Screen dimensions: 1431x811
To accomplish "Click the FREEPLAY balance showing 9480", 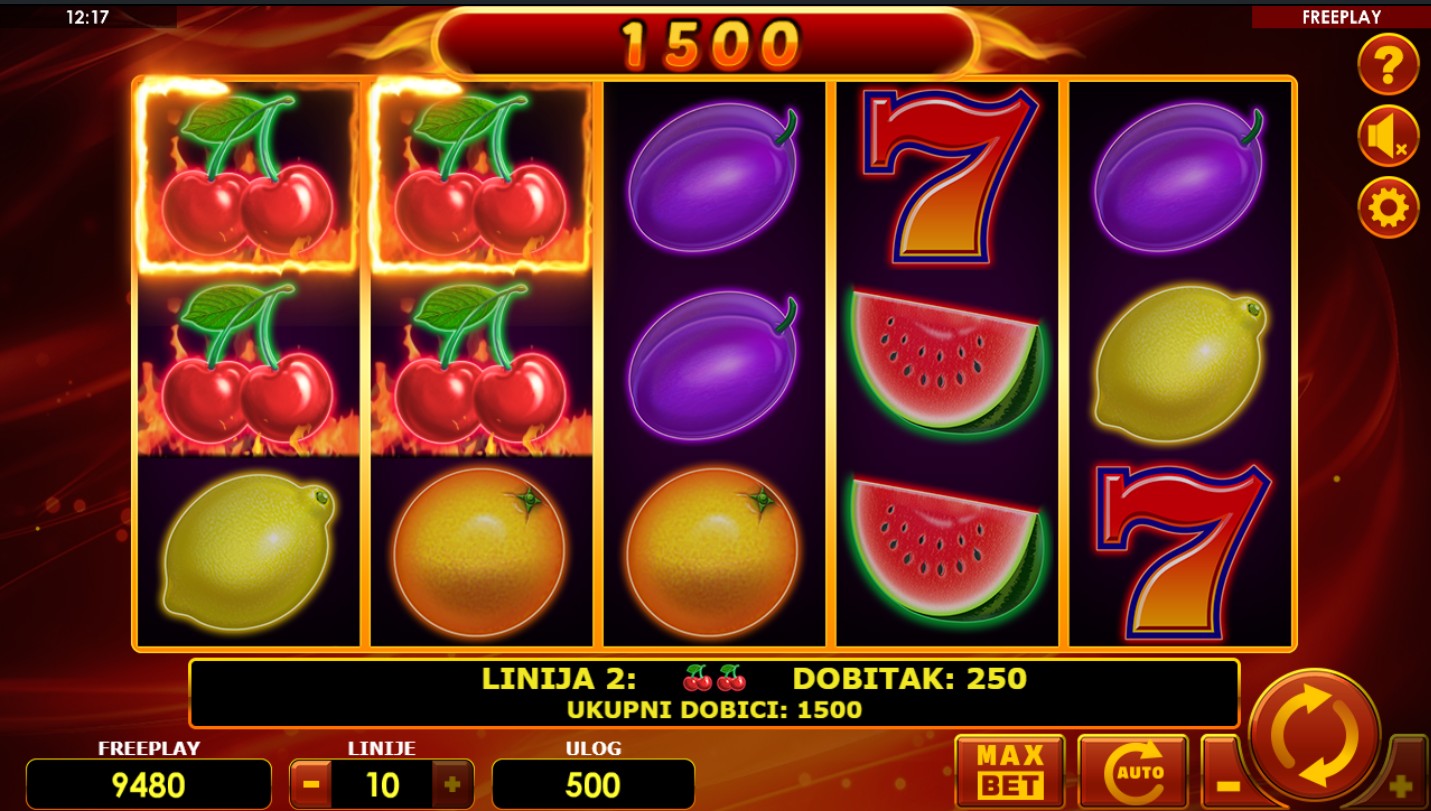I will pyautogui.click(x=148, y=784).
